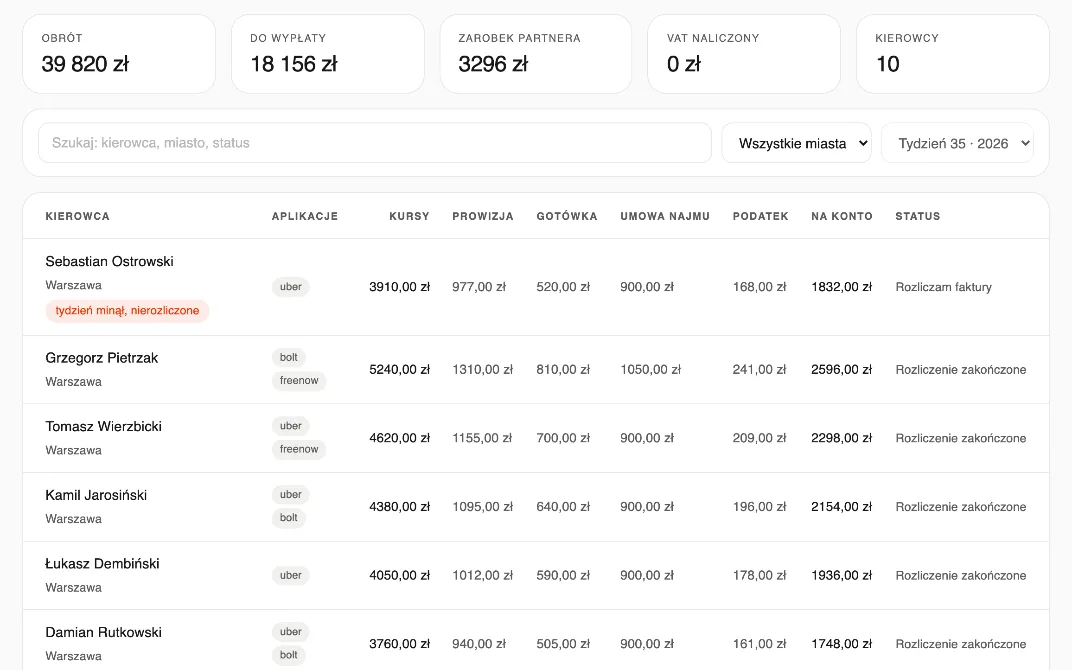Click the 590,00 zł cash amount
This screenshot has width=1072, height=670.
[x=563, y=576]
